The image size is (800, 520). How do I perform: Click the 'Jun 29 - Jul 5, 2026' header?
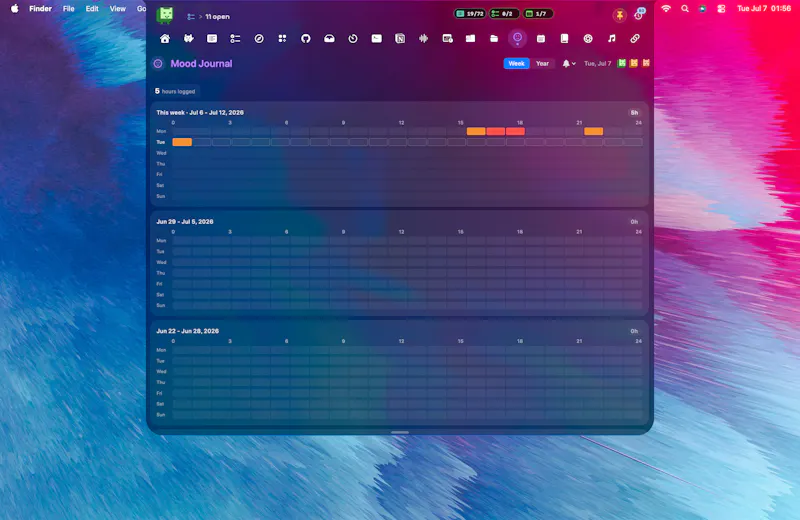point(185,221)
